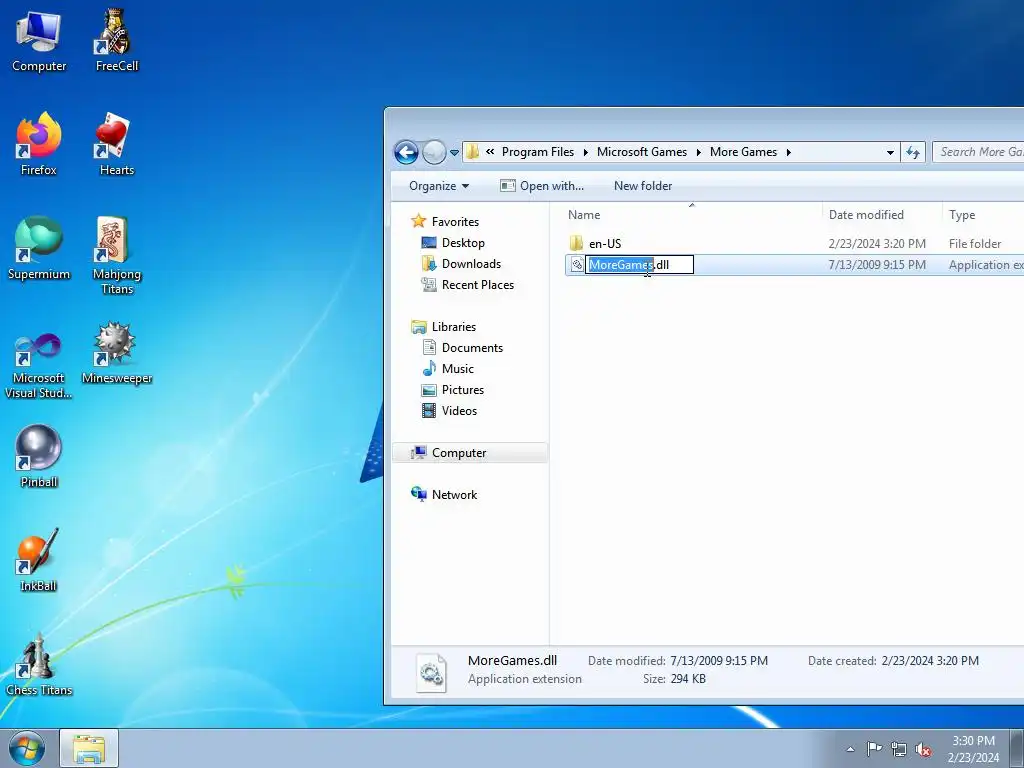Open the address bar history dropdown

coord(889,153)
